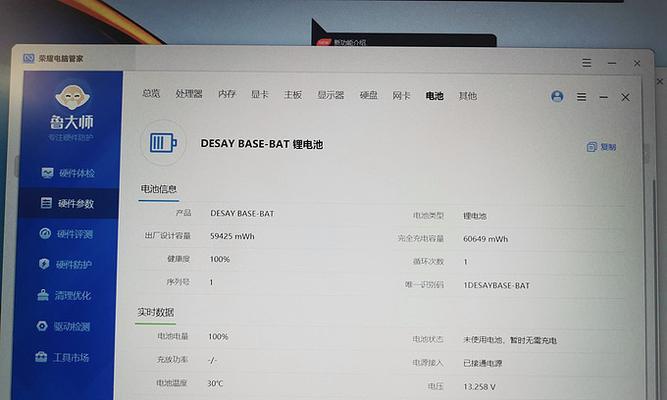The height and width of the screenshot is (400, 667).
Task: Open 工具市场 in sidebar
Action: 64,357
